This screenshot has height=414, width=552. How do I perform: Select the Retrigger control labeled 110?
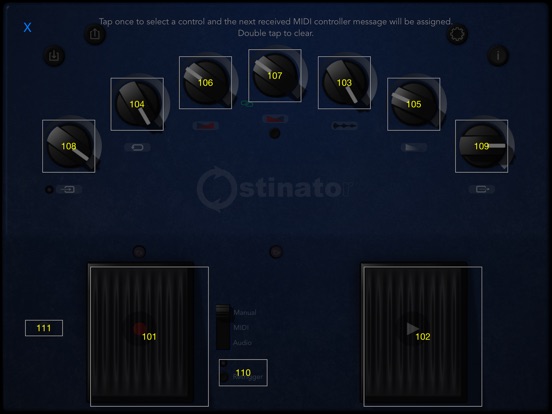243,373
